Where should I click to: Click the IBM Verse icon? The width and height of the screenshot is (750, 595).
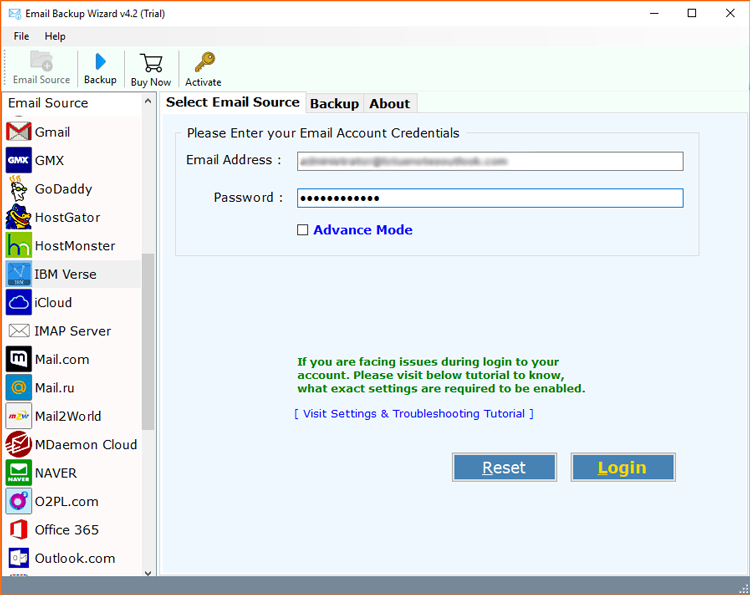click(19, 274)
